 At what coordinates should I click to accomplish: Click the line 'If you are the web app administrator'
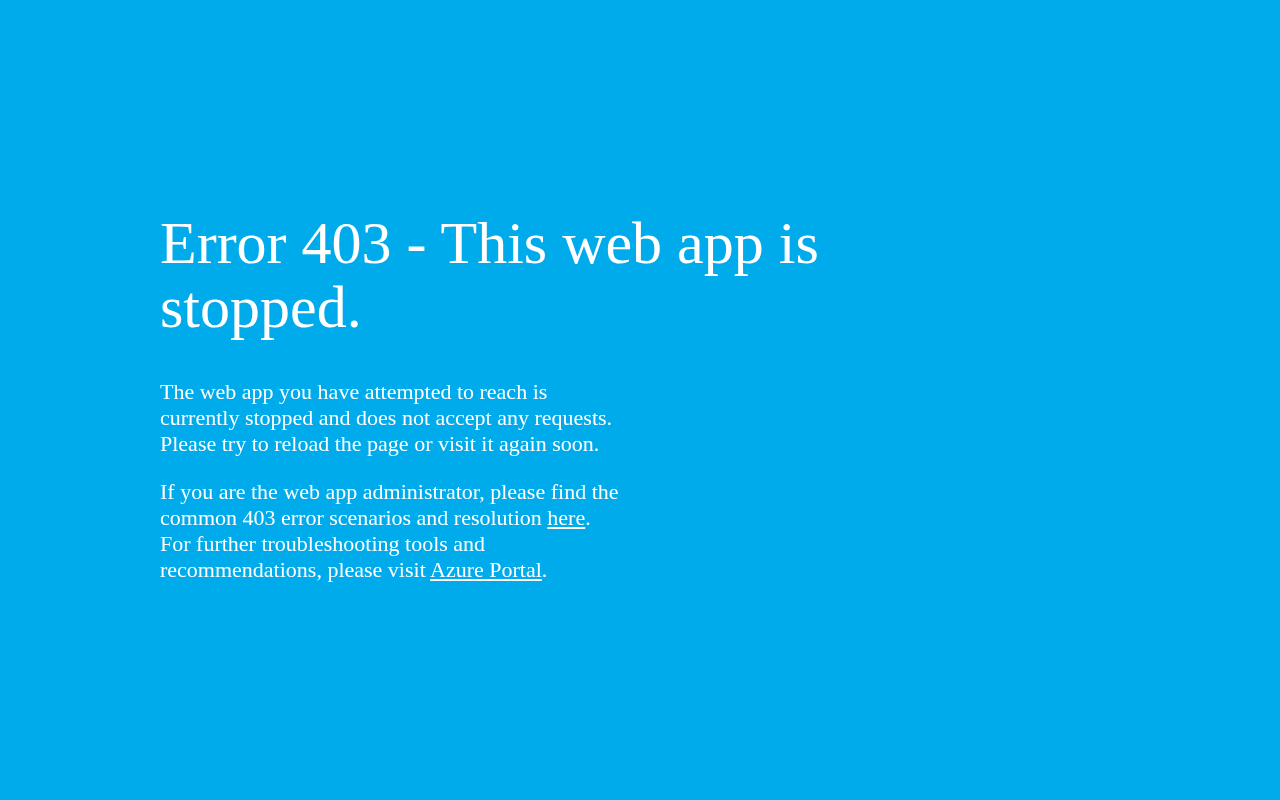(x=389, y=492)
